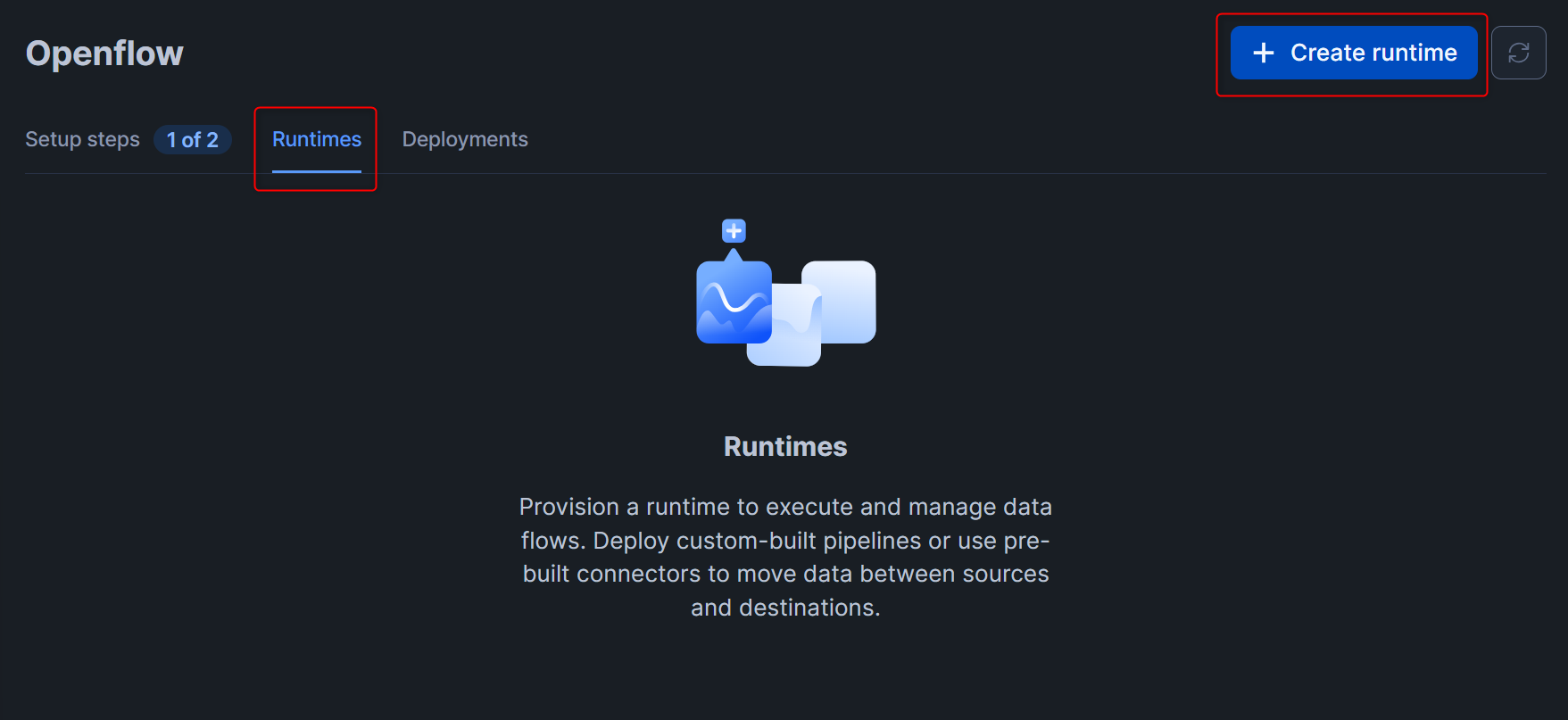Click the small blue plus badge in illustration
Screen dimensions: 1568x720
(734, 231)
